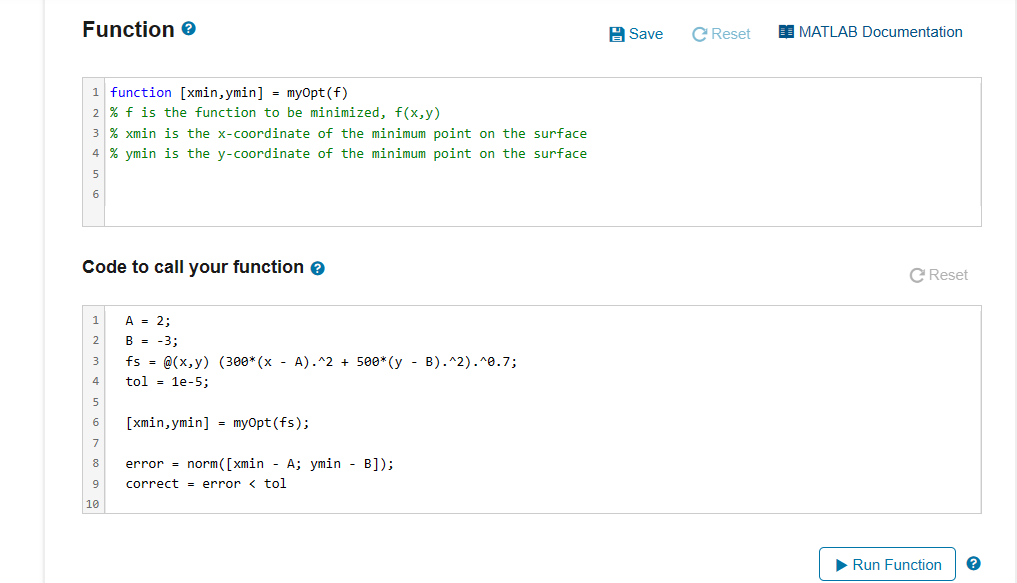Screen dimensions: 1017x583
Task: Save the function code
Action: pos(636,34)
